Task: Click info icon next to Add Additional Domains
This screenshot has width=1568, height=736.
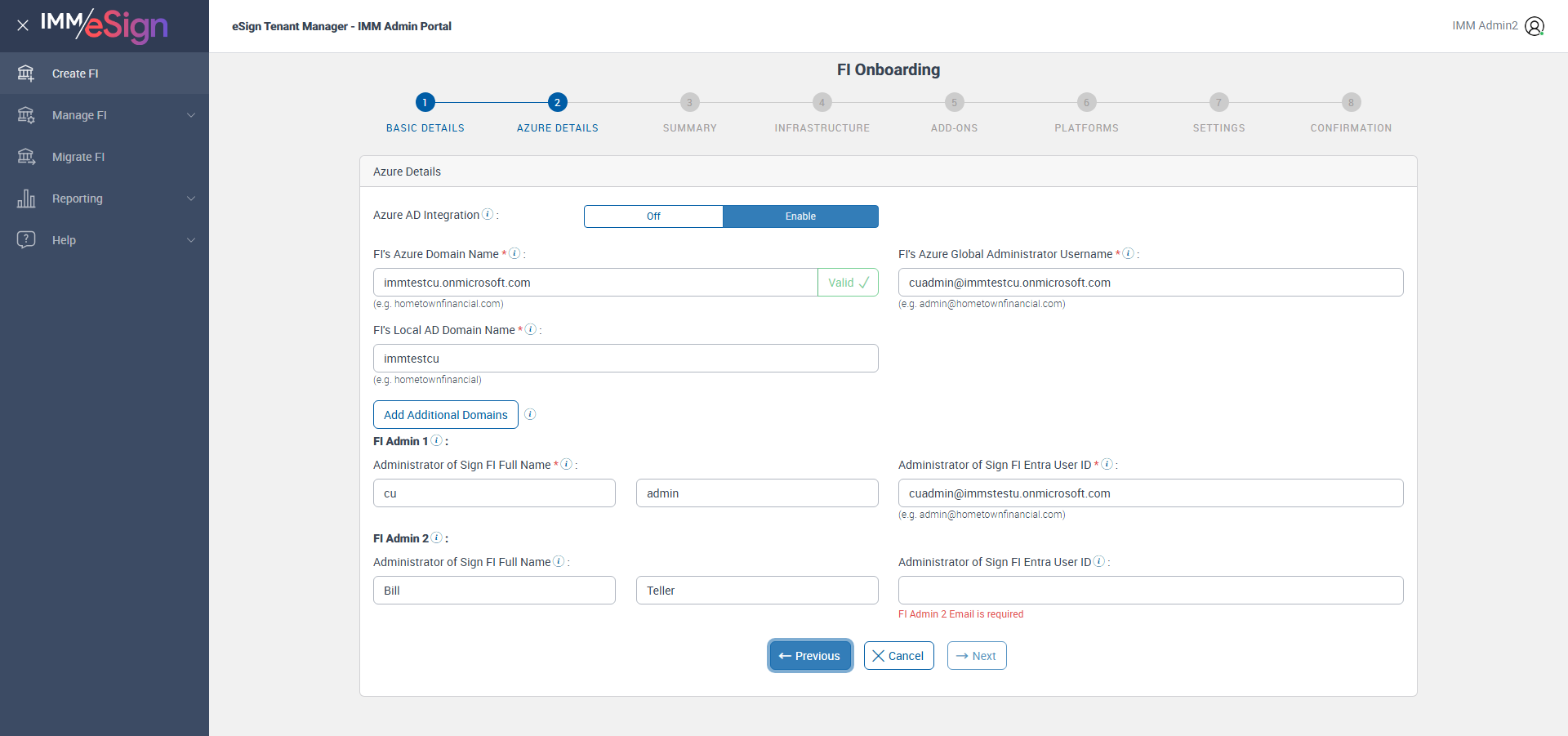Action: pos(530,414)
